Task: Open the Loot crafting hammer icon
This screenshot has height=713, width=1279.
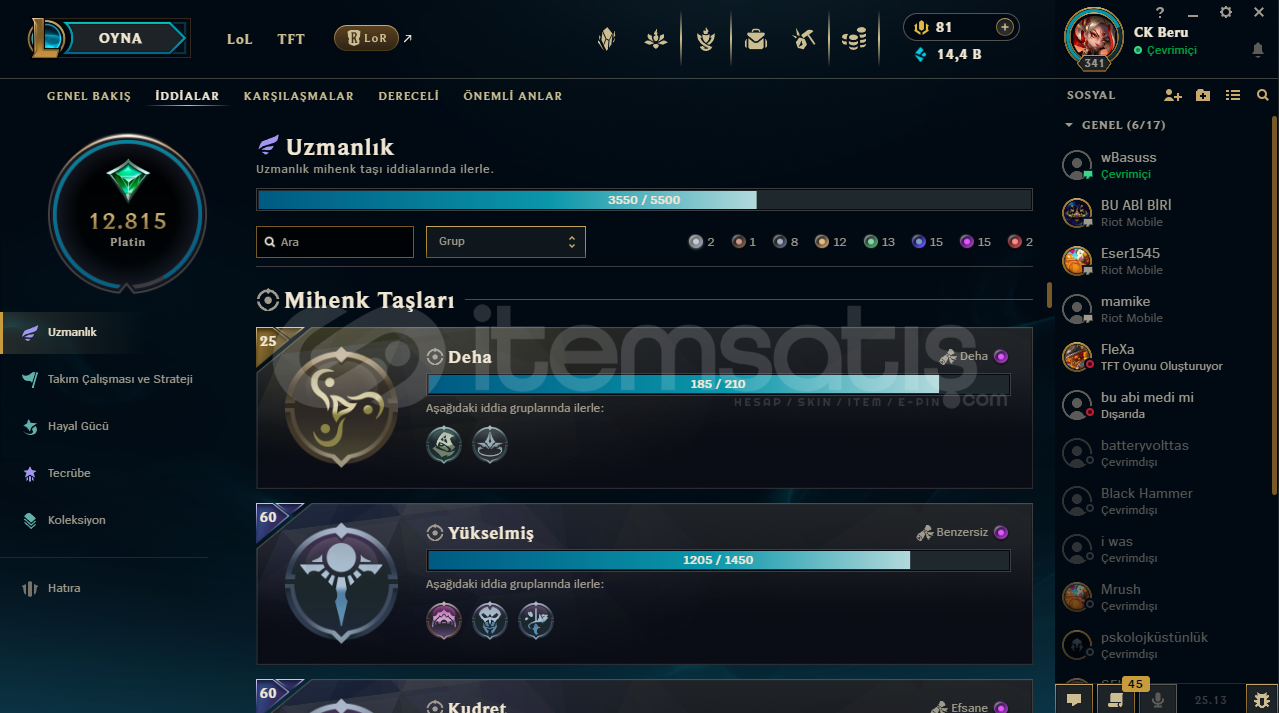Action: tap(804, 39)
